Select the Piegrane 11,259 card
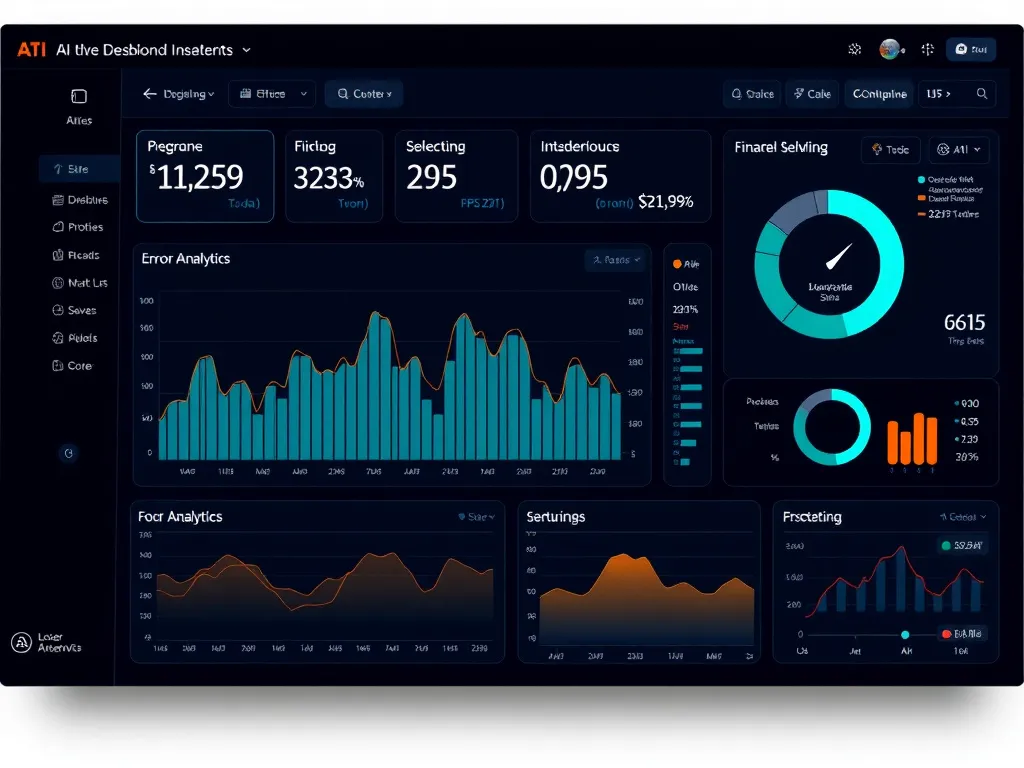The width and height of the screenshot is (1024, 768). (205, 176)
